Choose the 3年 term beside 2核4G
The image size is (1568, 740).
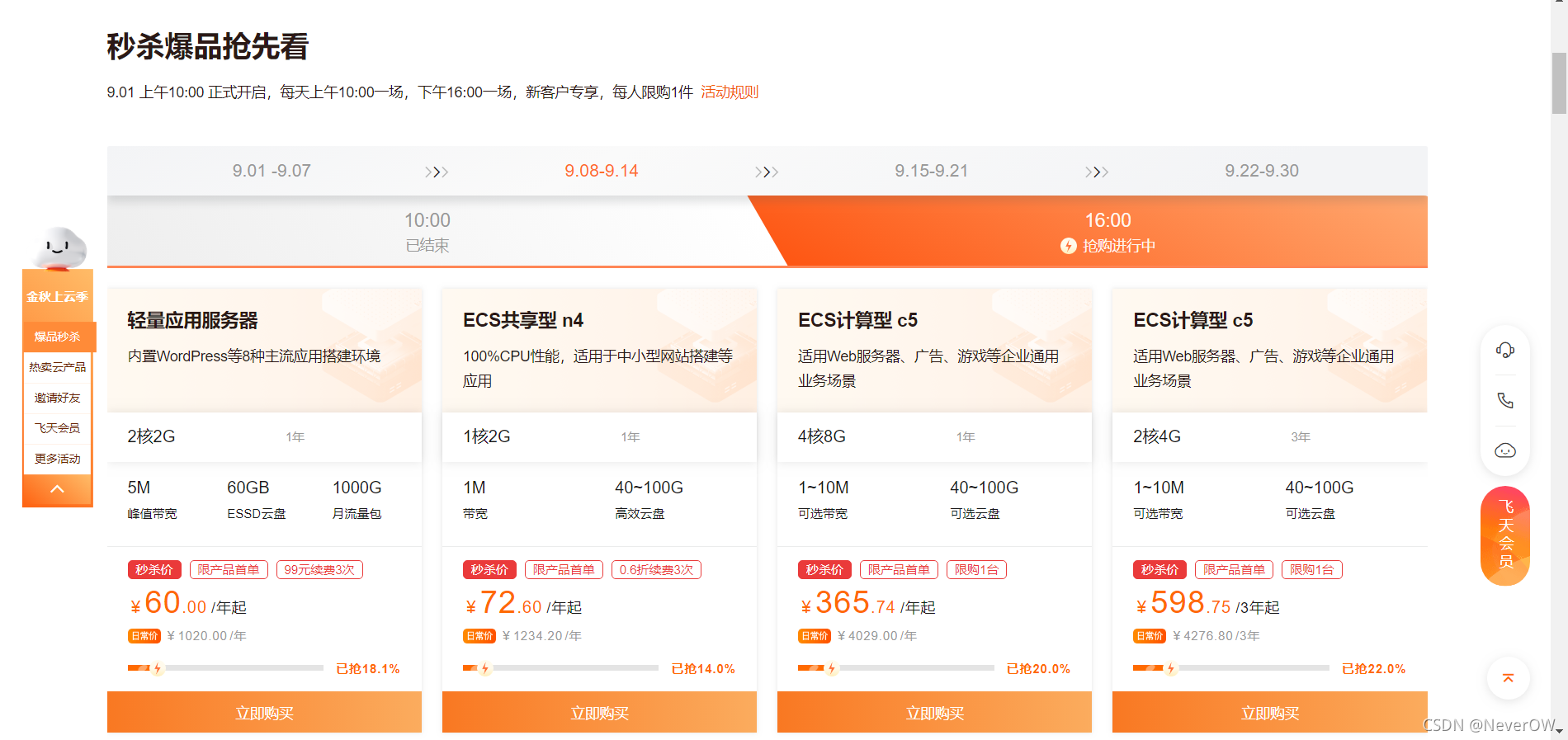1301,437
